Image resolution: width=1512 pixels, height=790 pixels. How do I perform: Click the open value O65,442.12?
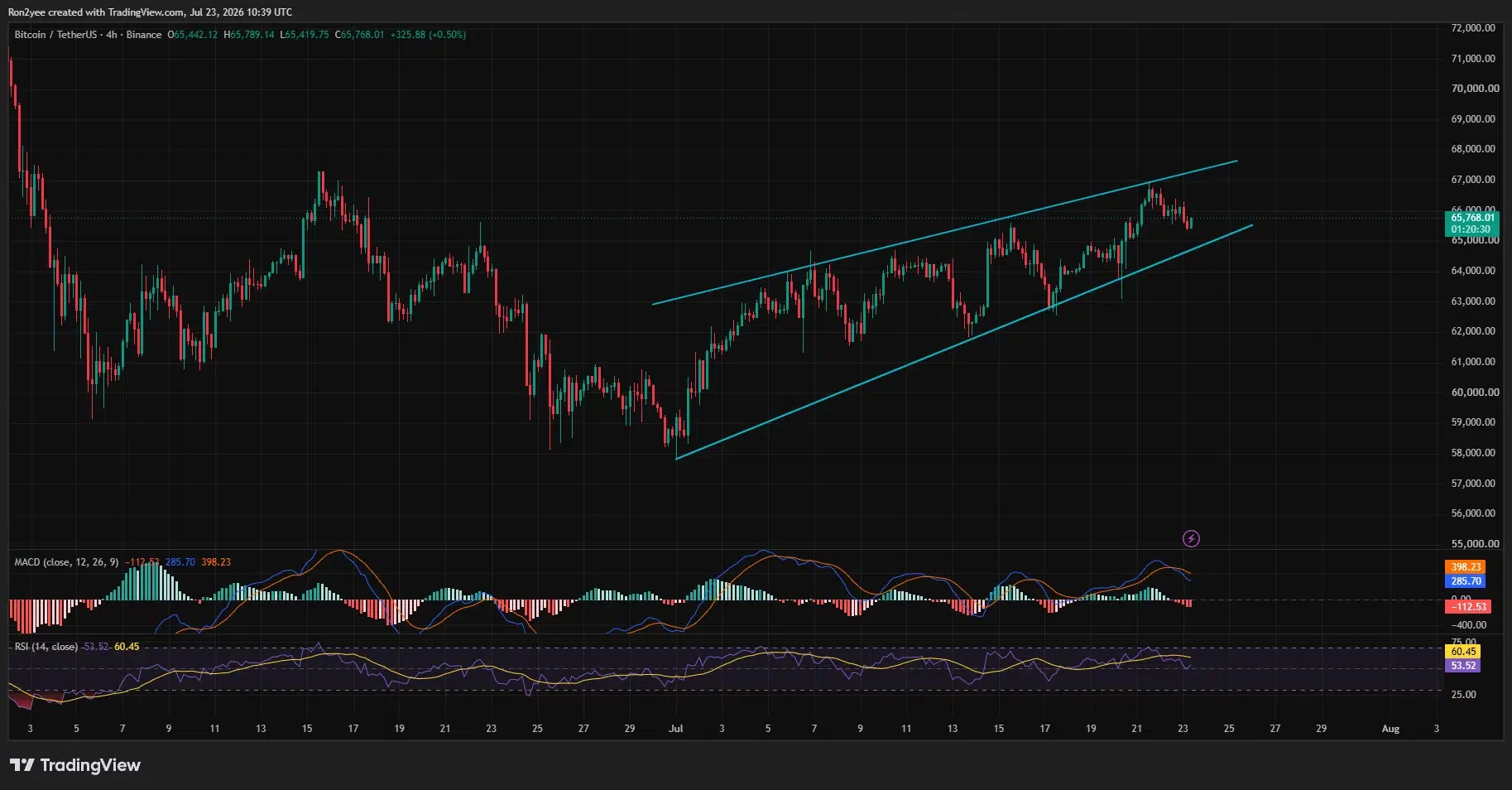click(x=193, y=35)
